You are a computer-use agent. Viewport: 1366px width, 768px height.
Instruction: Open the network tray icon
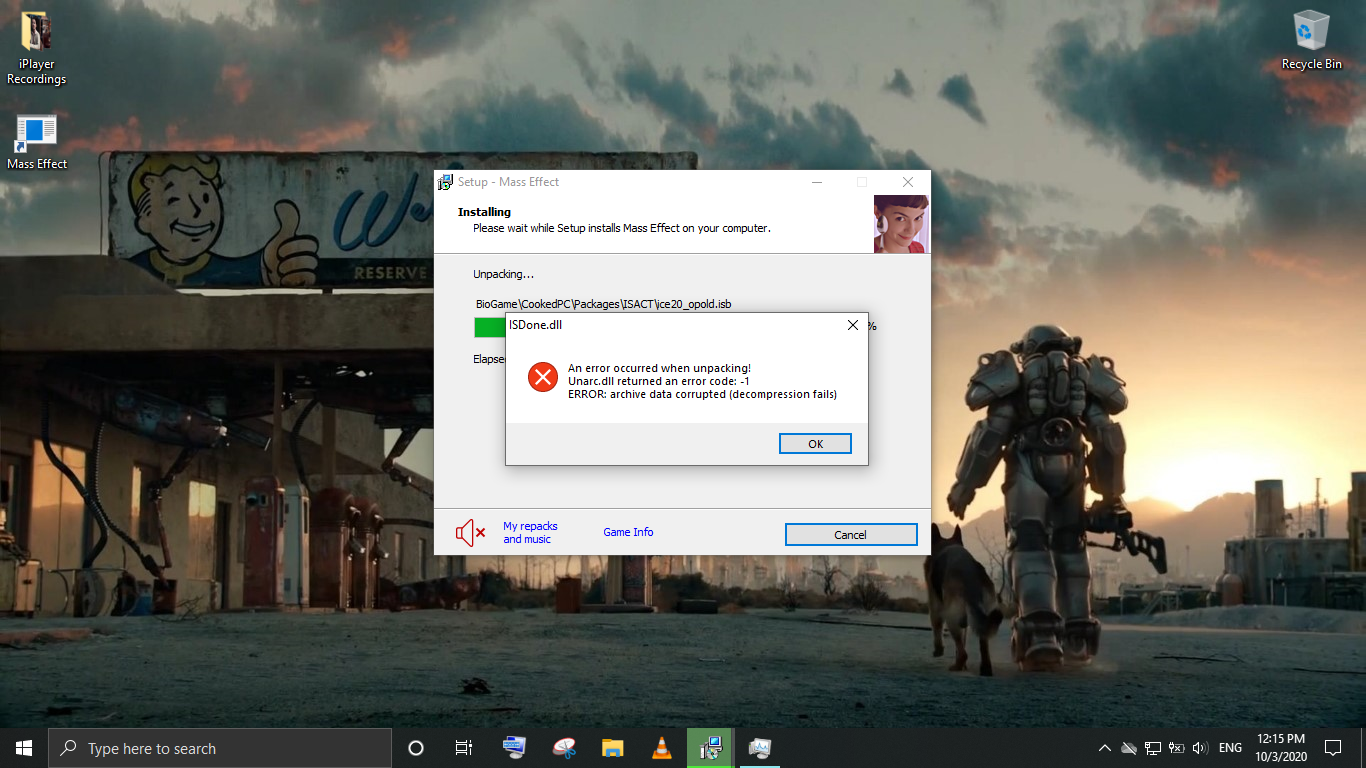coord(1153,748)
